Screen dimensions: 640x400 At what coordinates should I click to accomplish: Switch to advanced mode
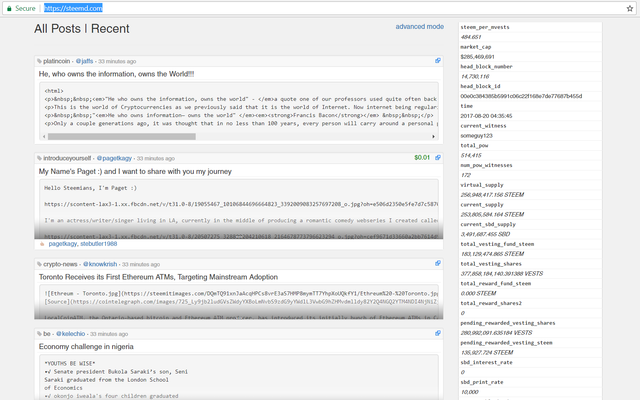click(x=419, y=26)
